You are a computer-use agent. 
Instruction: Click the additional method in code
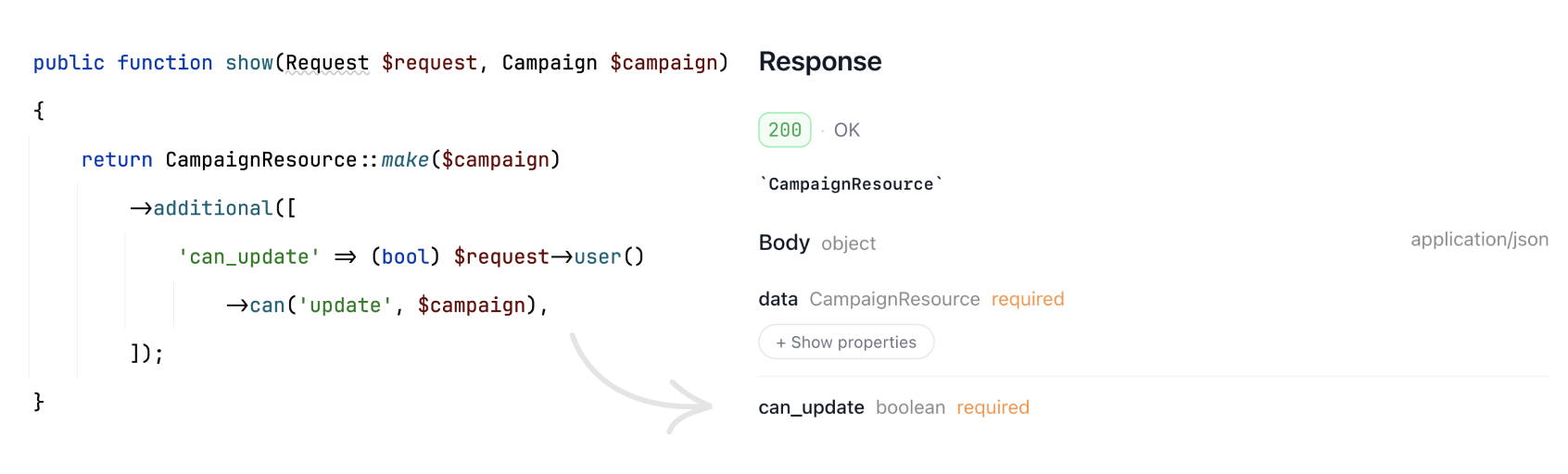(x=213, y=208)
